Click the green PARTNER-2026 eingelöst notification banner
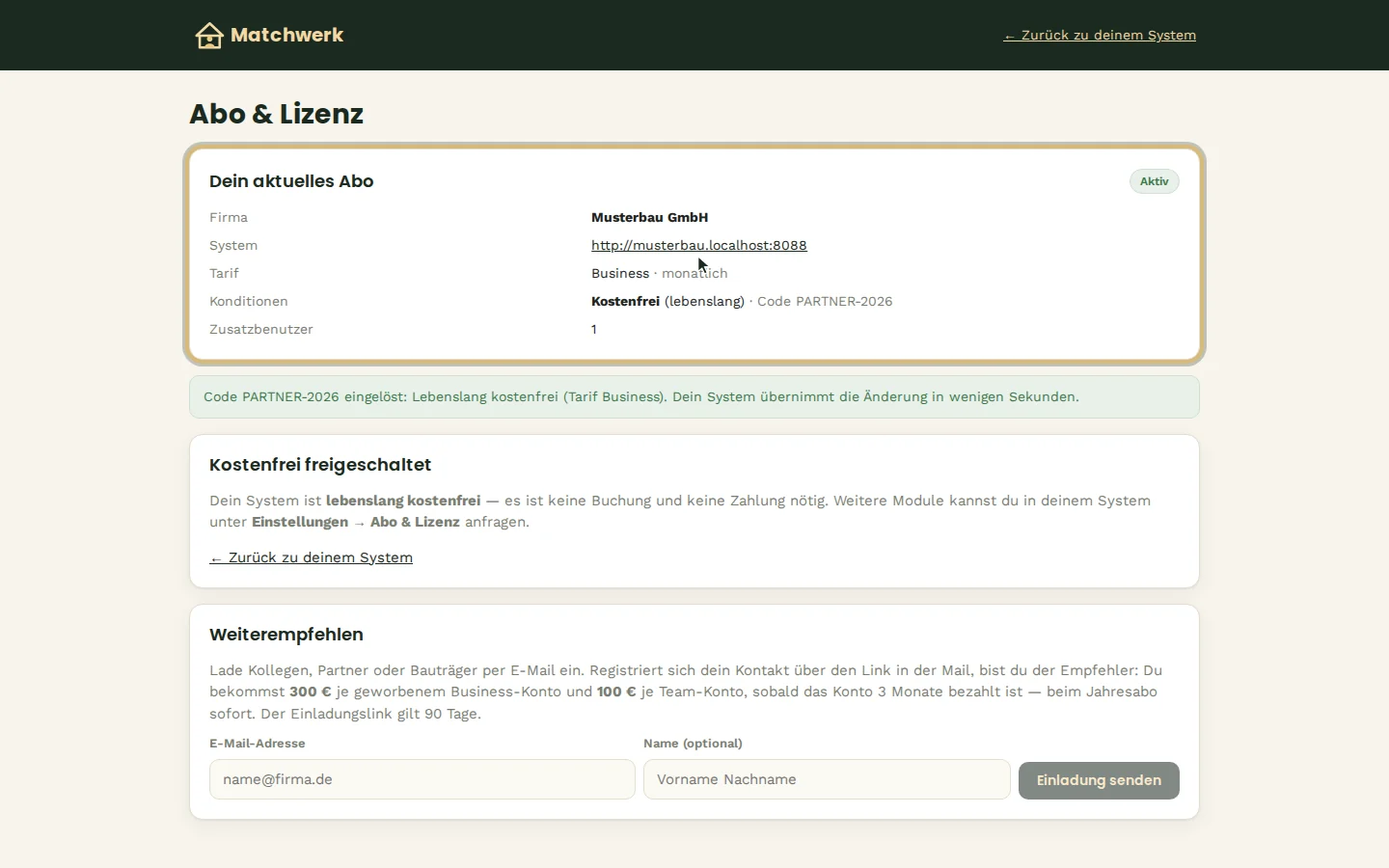Viewport: 1389px width, 868px height. [694, 396]
